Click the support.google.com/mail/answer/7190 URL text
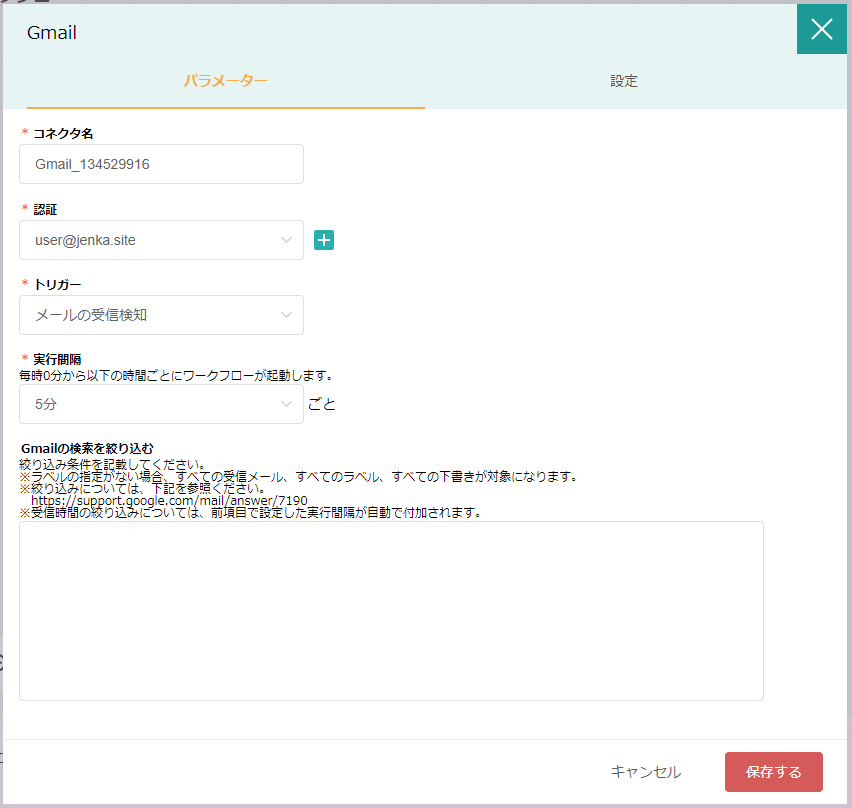This screenshot has height=808, width=852. click(x=170, y=500)
